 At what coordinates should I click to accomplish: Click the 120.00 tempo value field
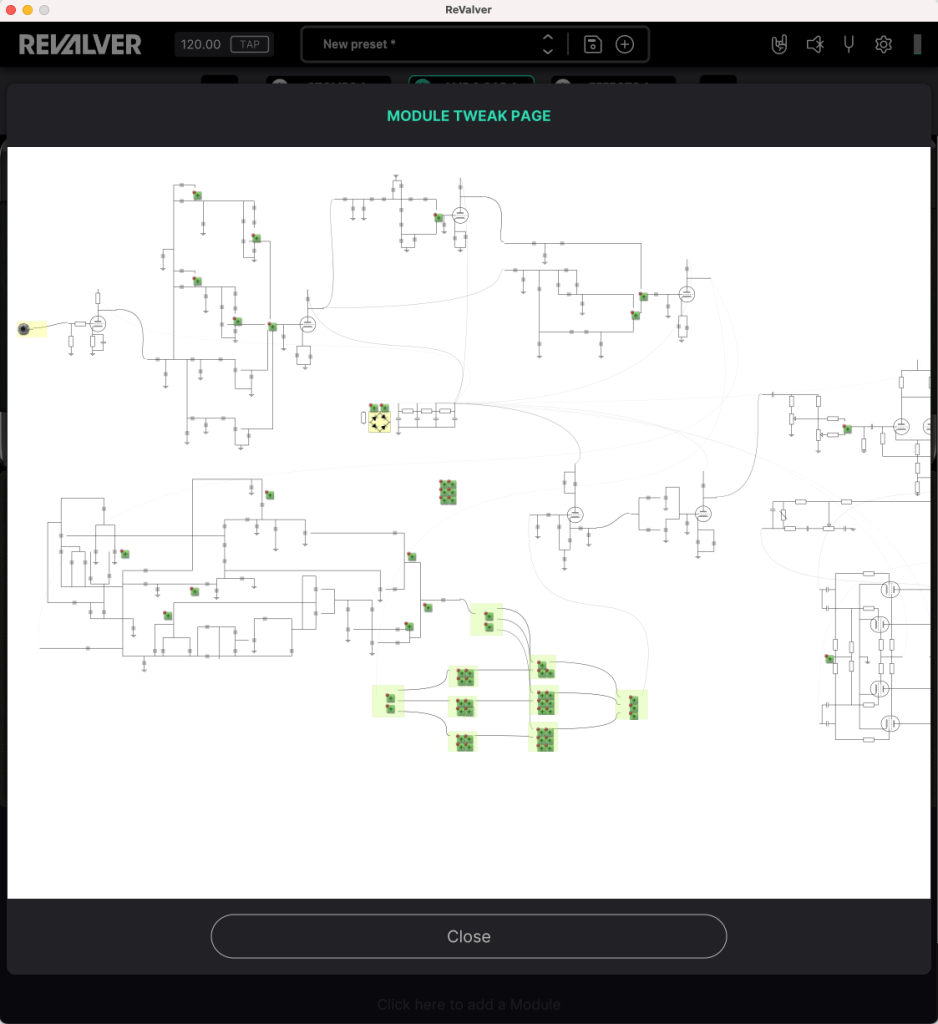coord(201,44)
